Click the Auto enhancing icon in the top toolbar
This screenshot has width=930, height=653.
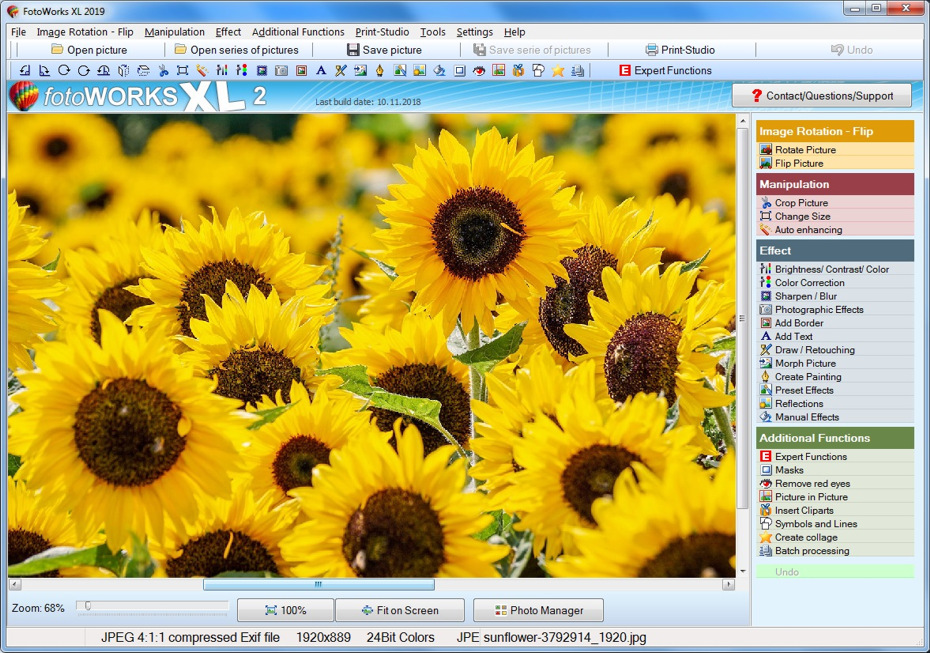(202, 71)
